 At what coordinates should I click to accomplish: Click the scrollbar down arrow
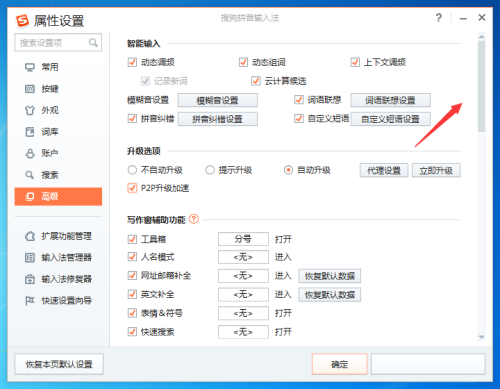[481, 337]
